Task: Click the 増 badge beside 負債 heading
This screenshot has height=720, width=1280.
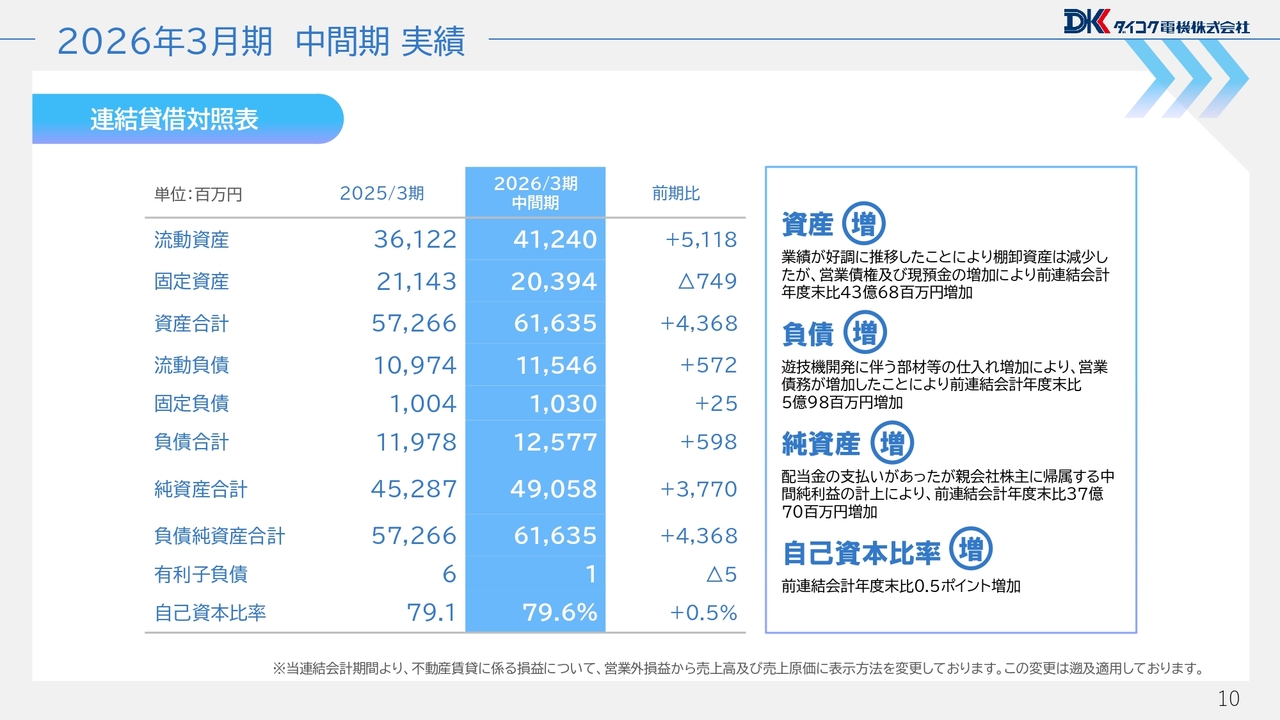Action: coord(864,333)
